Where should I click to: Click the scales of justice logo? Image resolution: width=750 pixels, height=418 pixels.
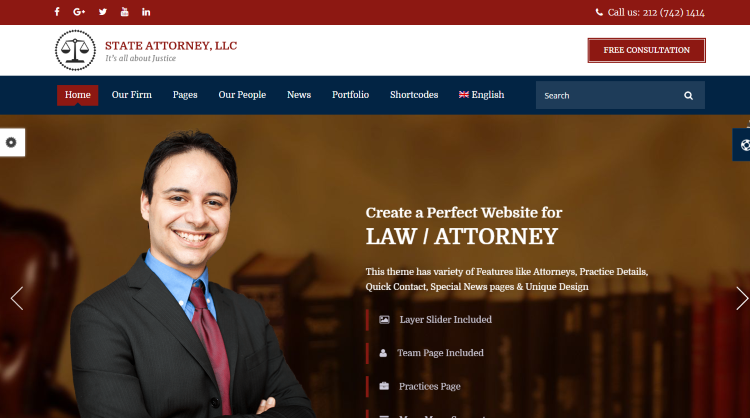click(75, 50)
